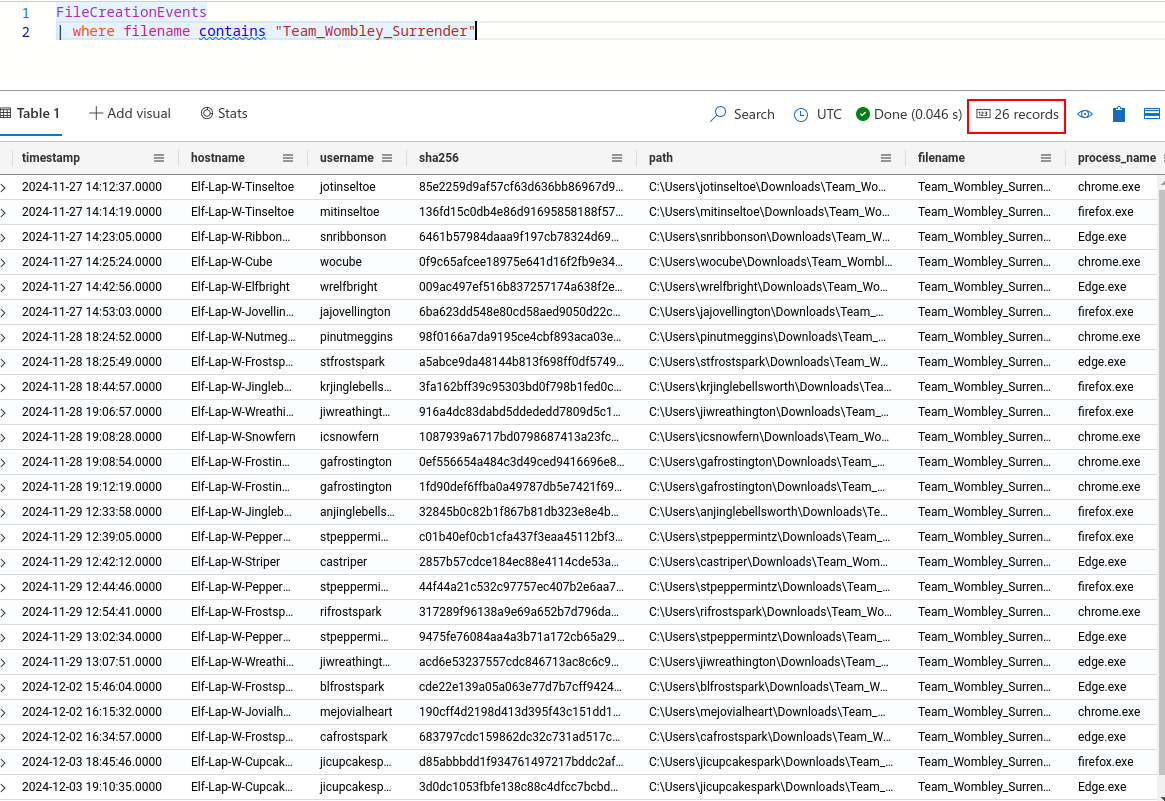
Task: Click the 26 records counter
Action: [1016, 115]
